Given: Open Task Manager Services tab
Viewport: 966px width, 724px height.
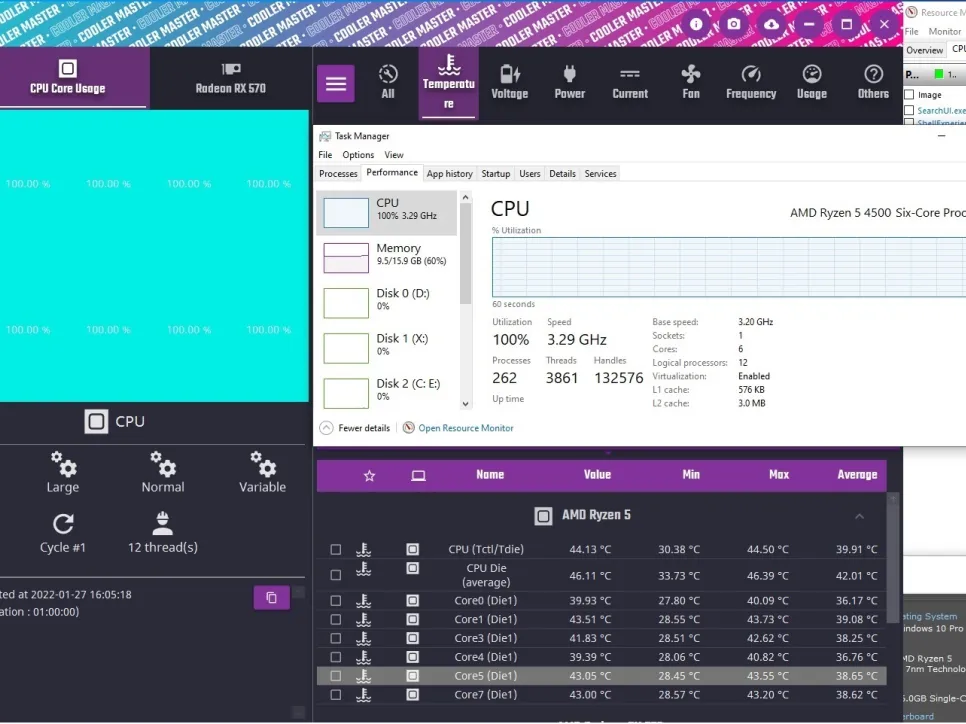Looking at the screenshot, I should (601, 174).
